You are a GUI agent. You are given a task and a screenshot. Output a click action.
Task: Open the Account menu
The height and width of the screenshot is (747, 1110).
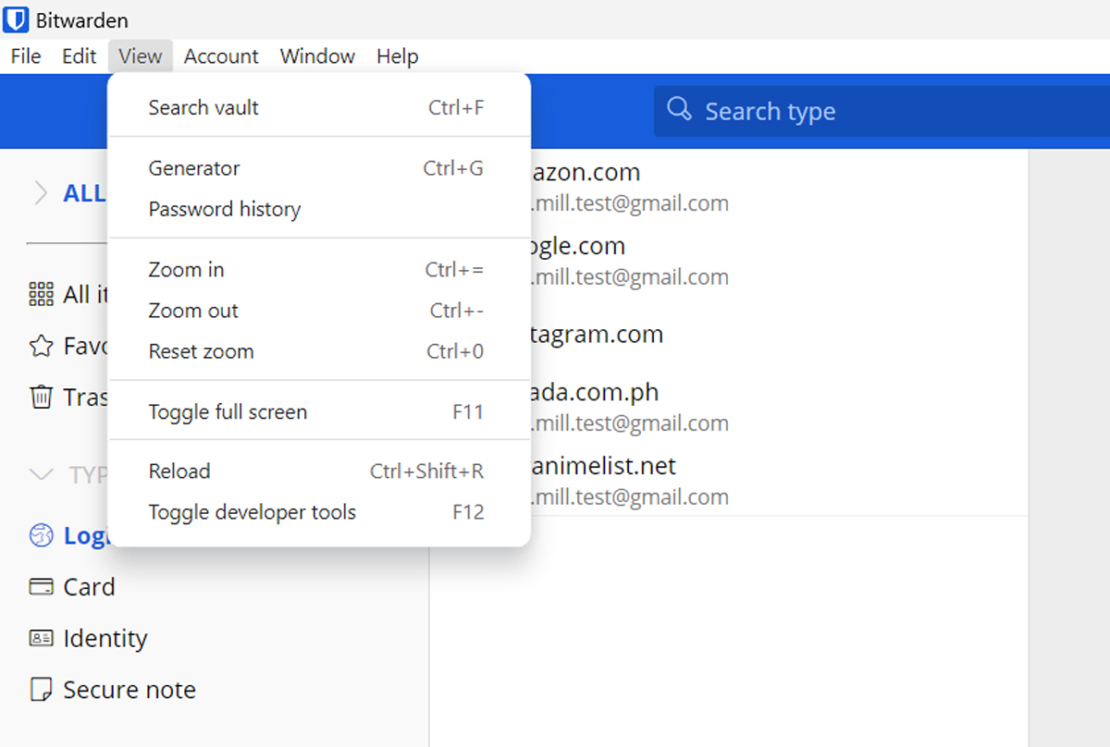221,56
